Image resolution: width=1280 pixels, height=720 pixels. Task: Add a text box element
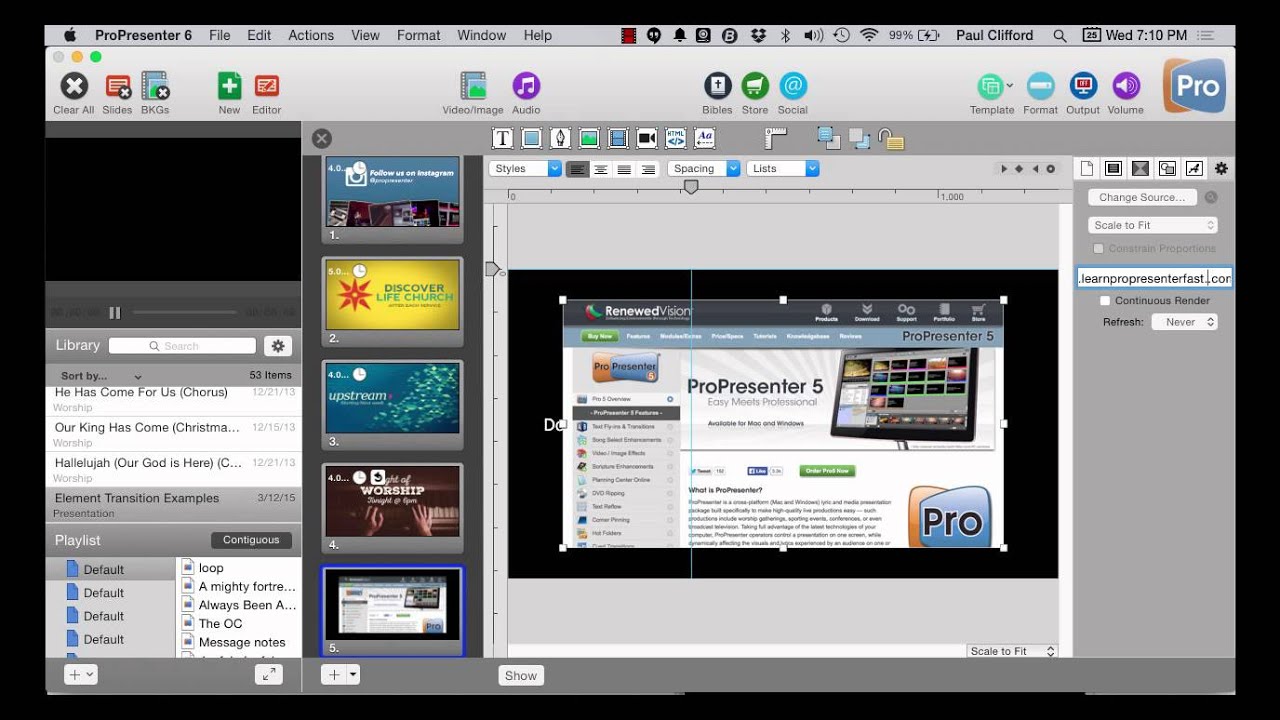(x=503, y=138)
